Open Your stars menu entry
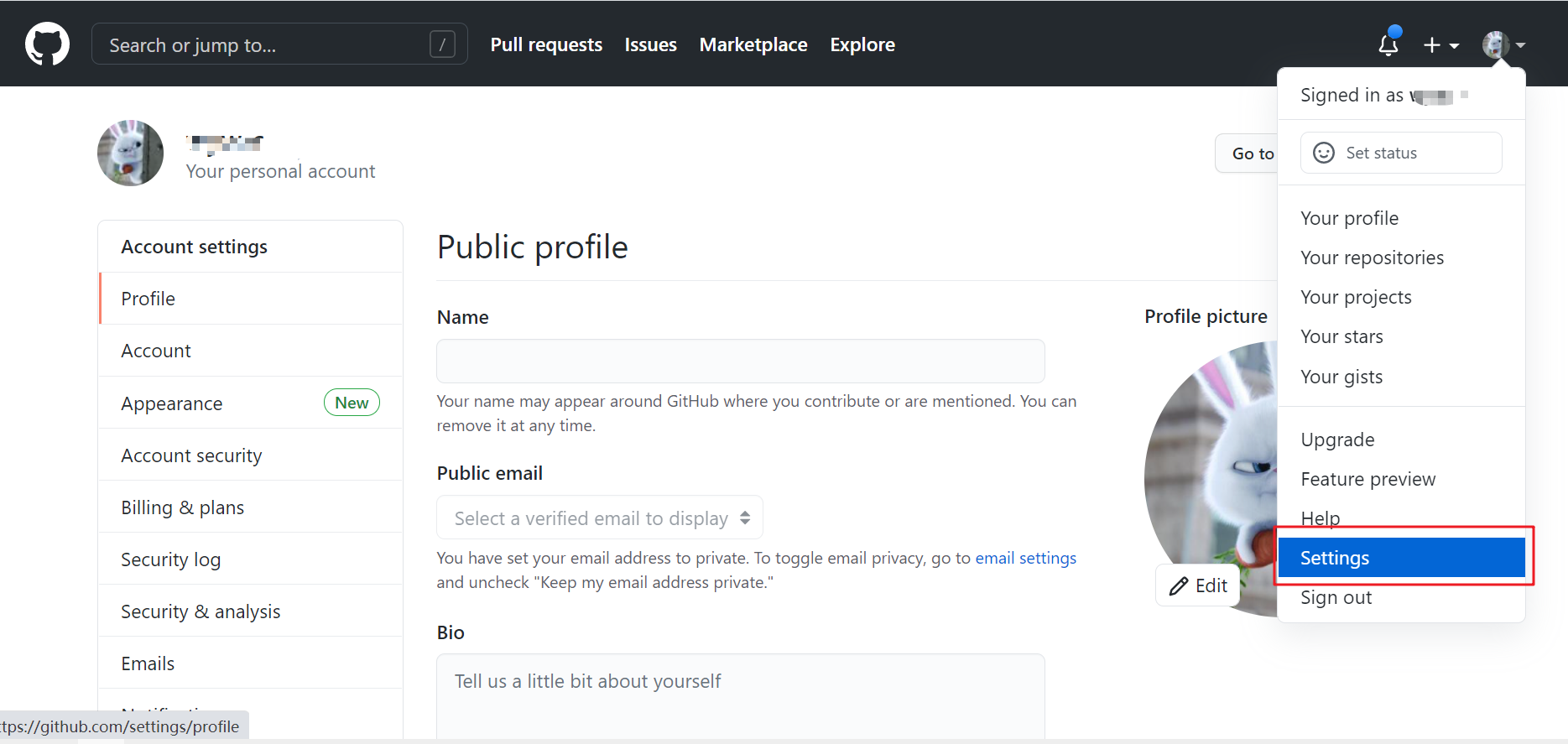The image size is (1568, 744). (x=1401, y=336)
